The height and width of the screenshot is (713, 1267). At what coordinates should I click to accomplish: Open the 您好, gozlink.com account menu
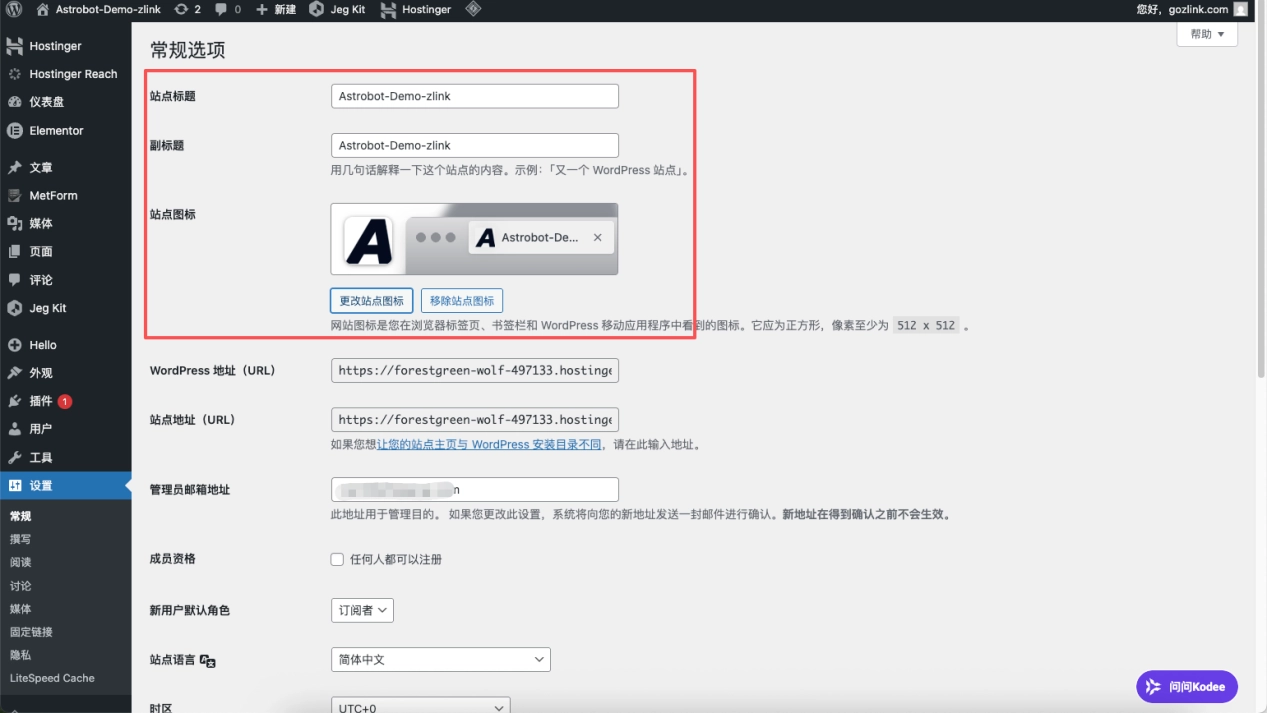[x=1192, y=9]
